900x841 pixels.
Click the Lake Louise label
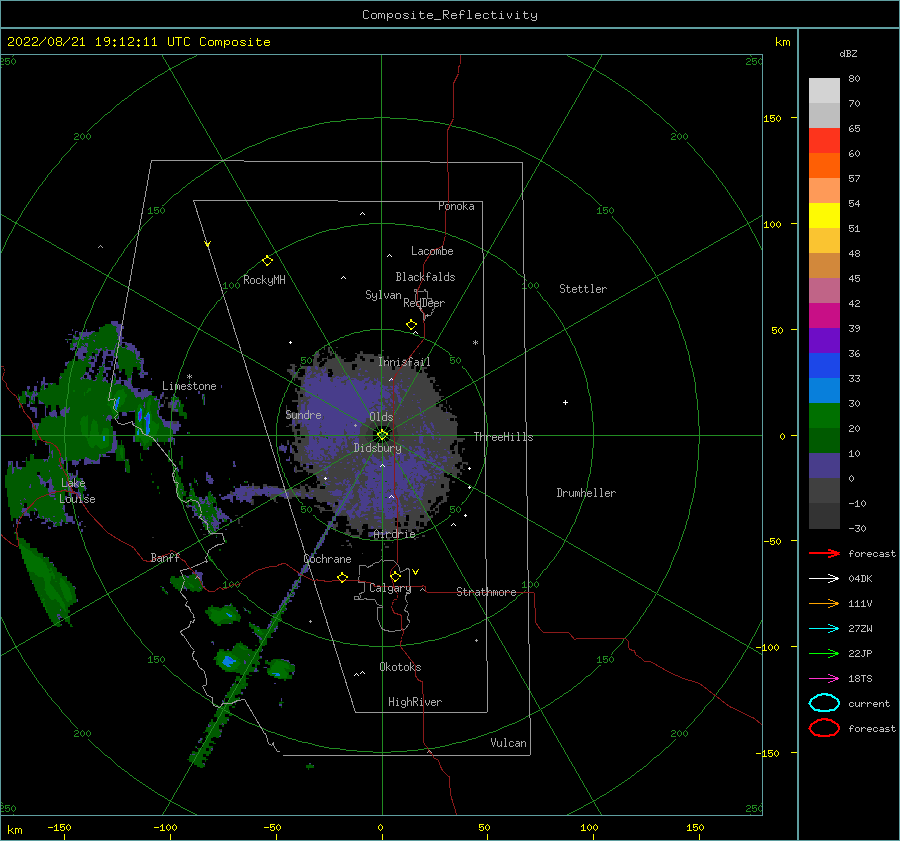click(x=77, y=491)
